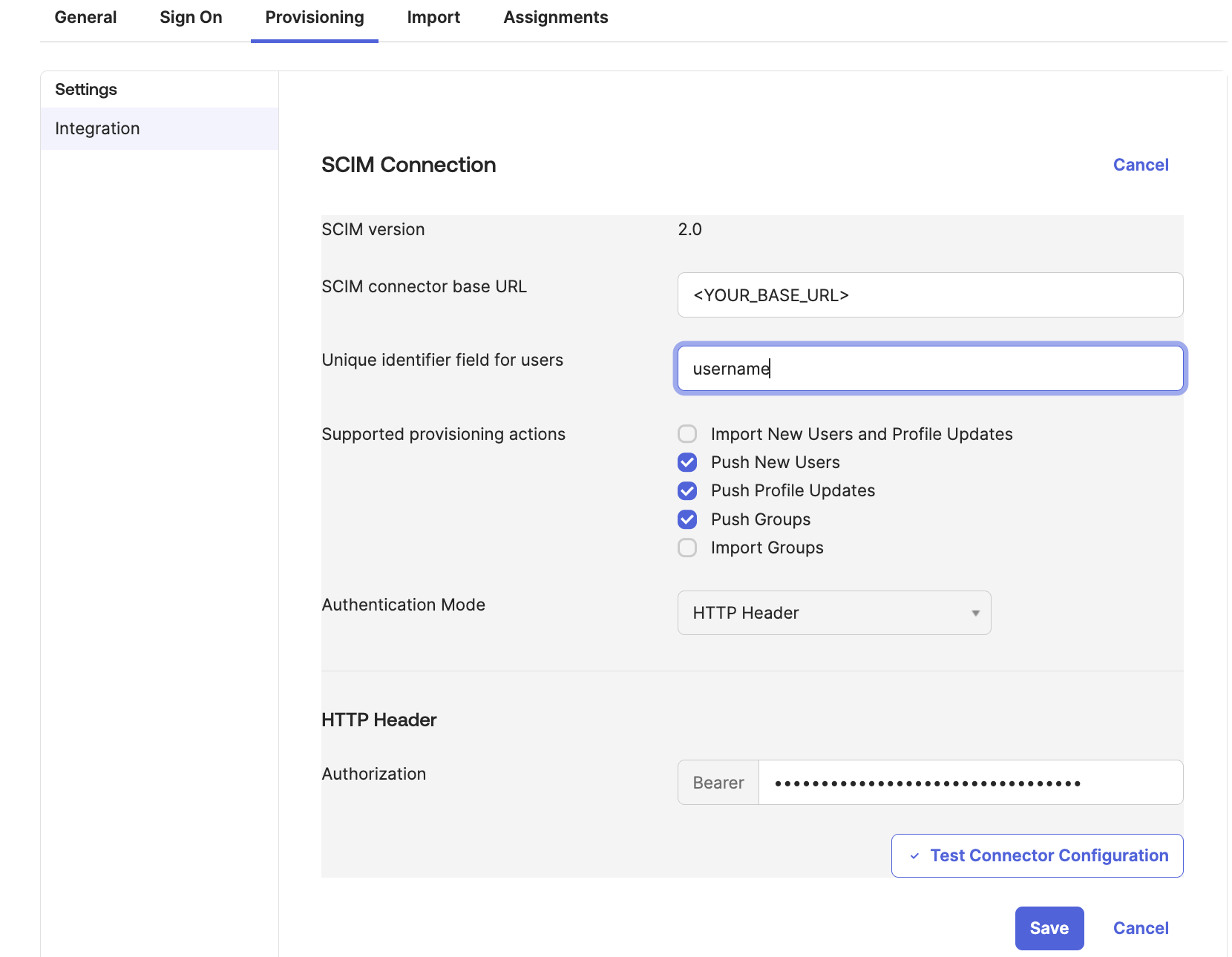
Task: Go to the Import tab
Action: (433, 18)
